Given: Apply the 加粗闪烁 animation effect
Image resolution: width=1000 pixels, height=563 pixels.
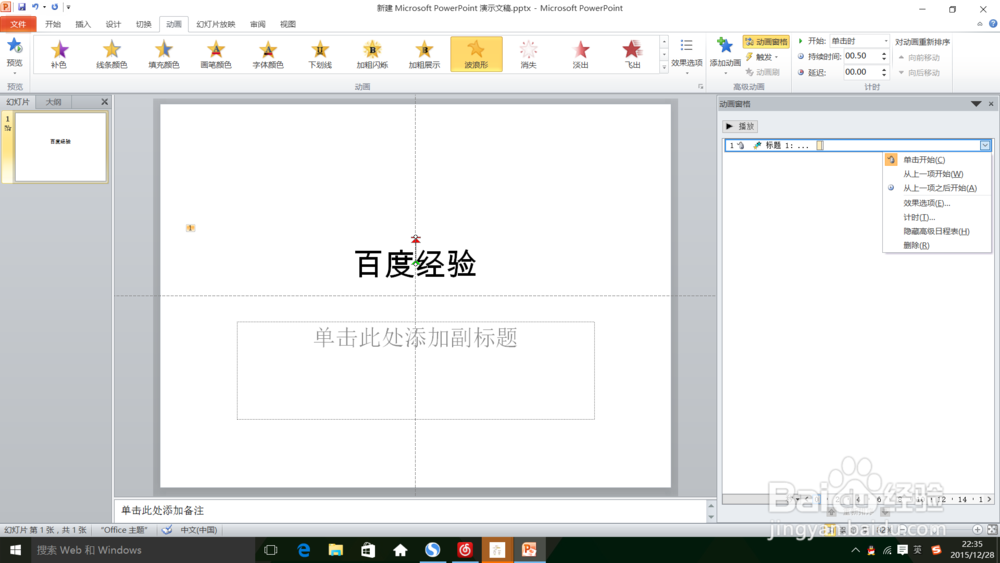Looking at the screenshot, I should click(x=372, y=54).
